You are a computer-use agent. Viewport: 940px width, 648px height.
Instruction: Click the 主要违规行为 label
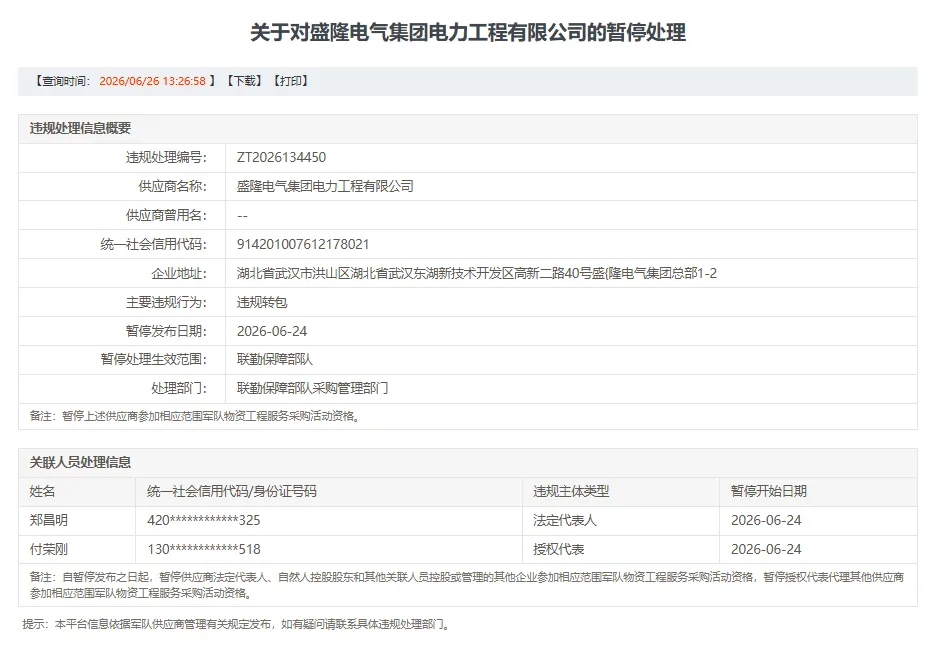[166, 302]
